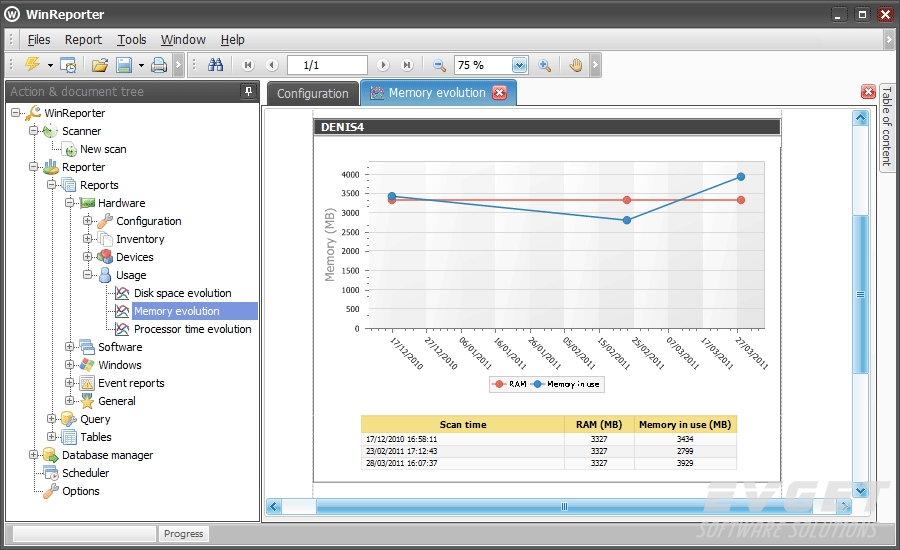Collapse the Scanner tree node

pyautogui.click(x=33, y=131)
